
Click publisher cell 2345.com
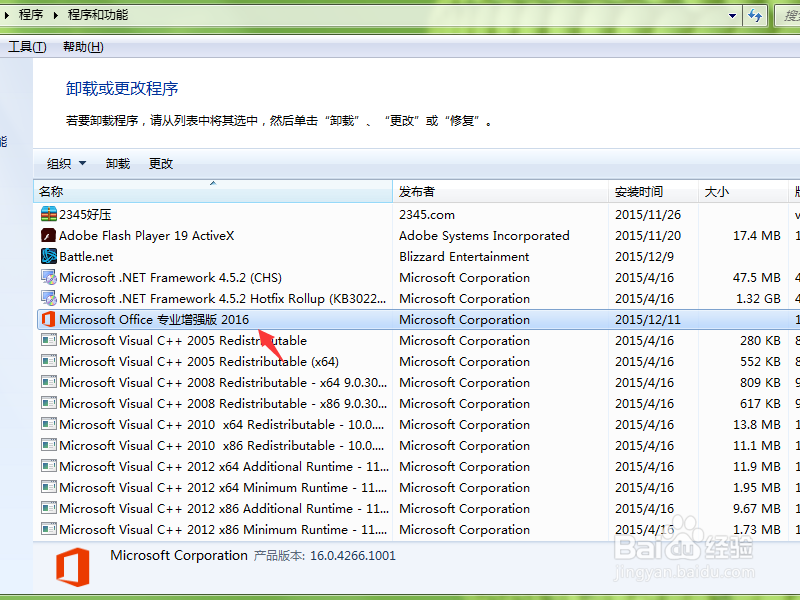click(427, 214)
